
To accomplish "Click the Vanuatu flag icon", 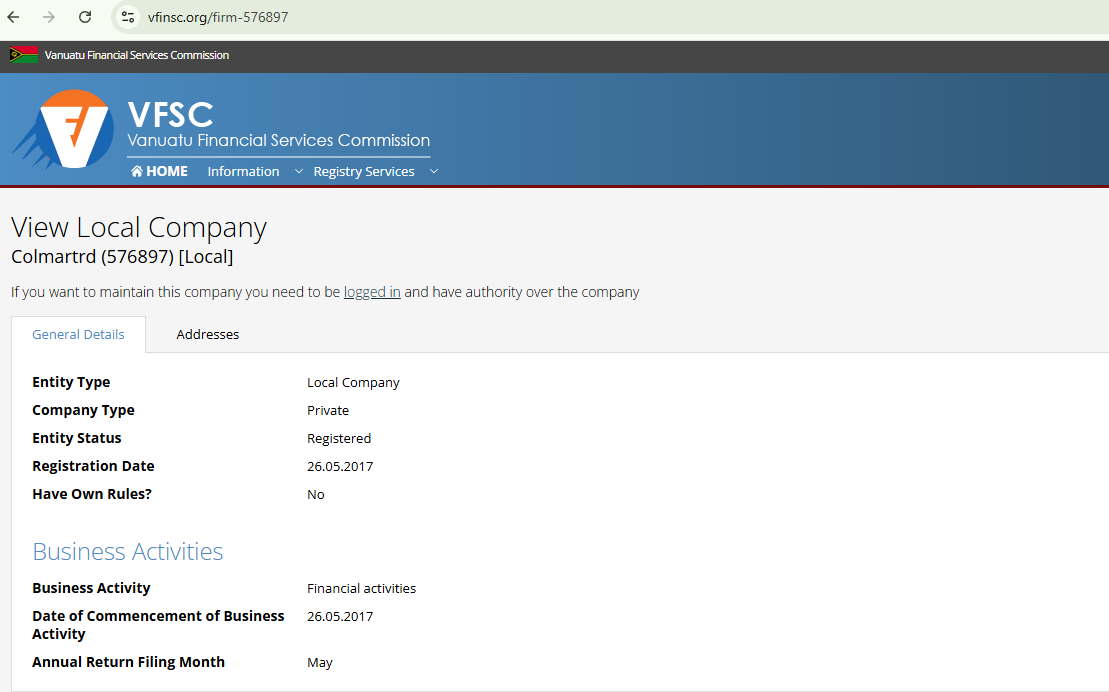I will [23, 55].
